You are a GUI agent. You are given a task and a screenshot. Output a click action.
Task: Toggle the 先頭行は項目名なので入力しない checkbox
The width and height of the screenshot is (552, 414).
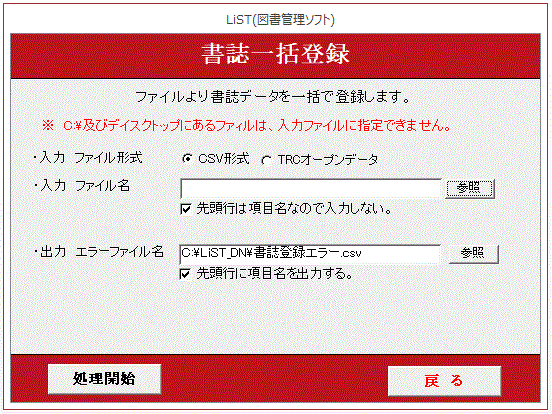pyautogui.click(x=186, y=209)
